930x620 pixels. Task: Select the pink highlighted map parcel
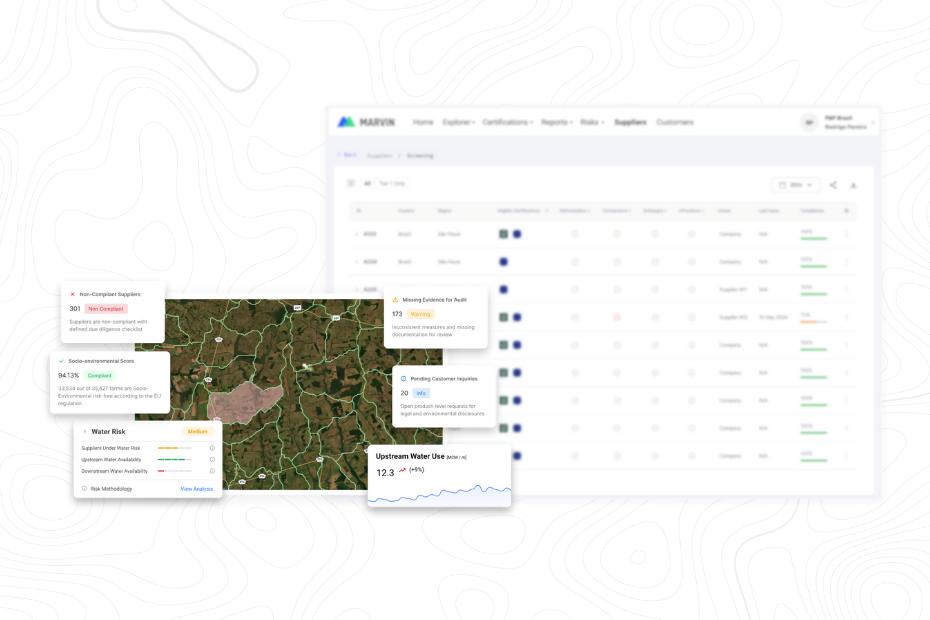coord(244,402)
